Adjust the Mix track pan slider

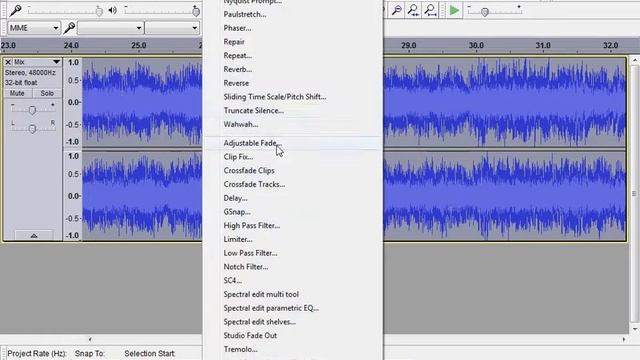tap(32, 128)
